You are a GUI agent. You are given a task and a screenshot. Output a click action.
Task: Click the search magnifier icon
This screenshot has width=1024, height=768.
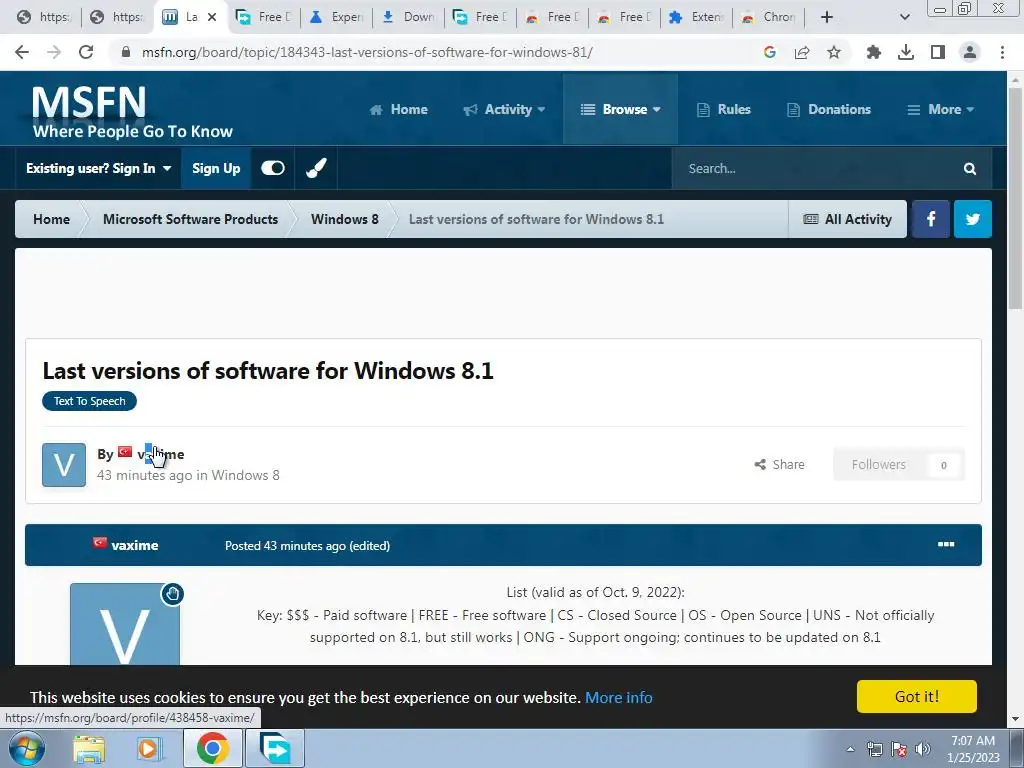point(970,168)
